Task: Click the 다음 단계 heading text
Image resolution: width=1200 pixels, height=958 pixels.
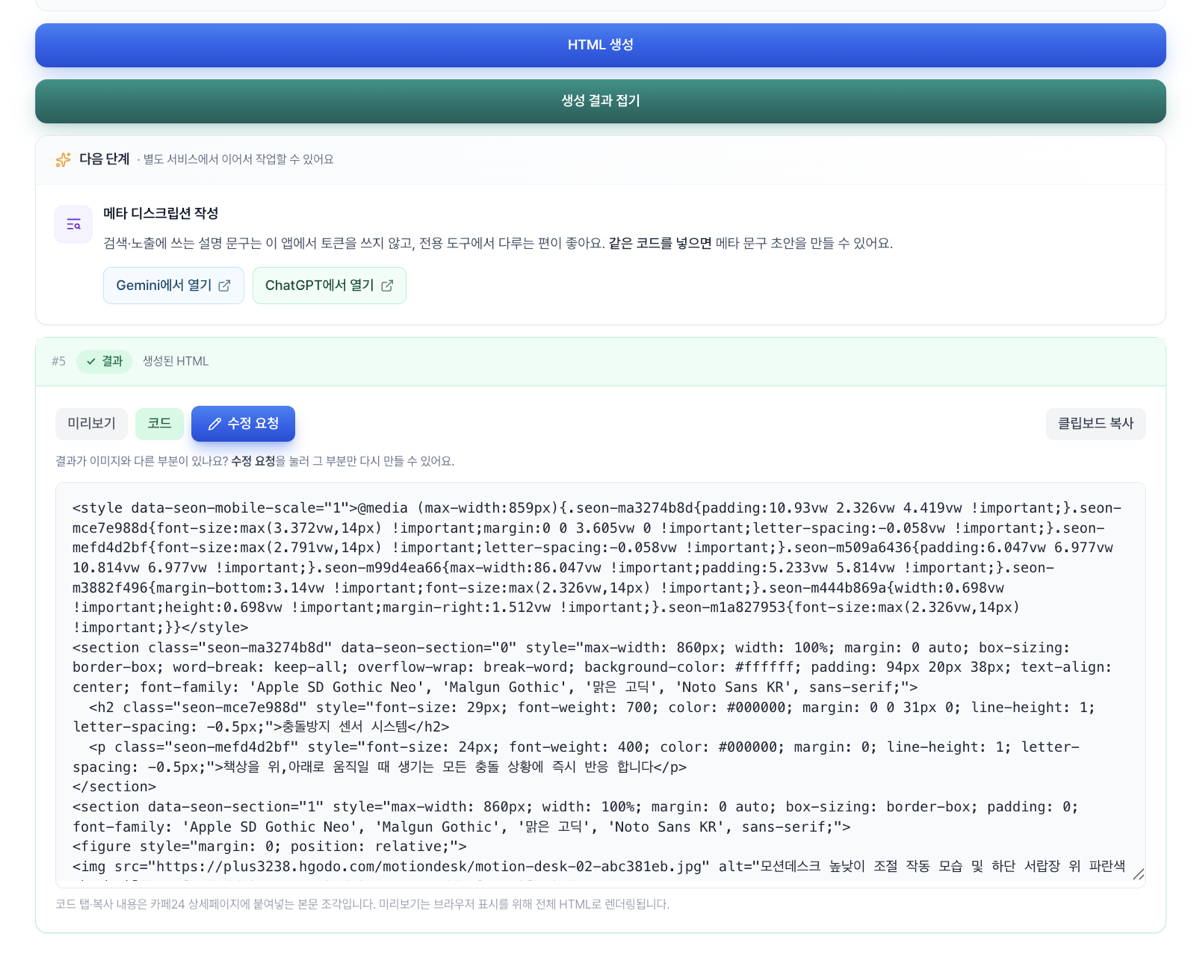Action: pos(104,159)
